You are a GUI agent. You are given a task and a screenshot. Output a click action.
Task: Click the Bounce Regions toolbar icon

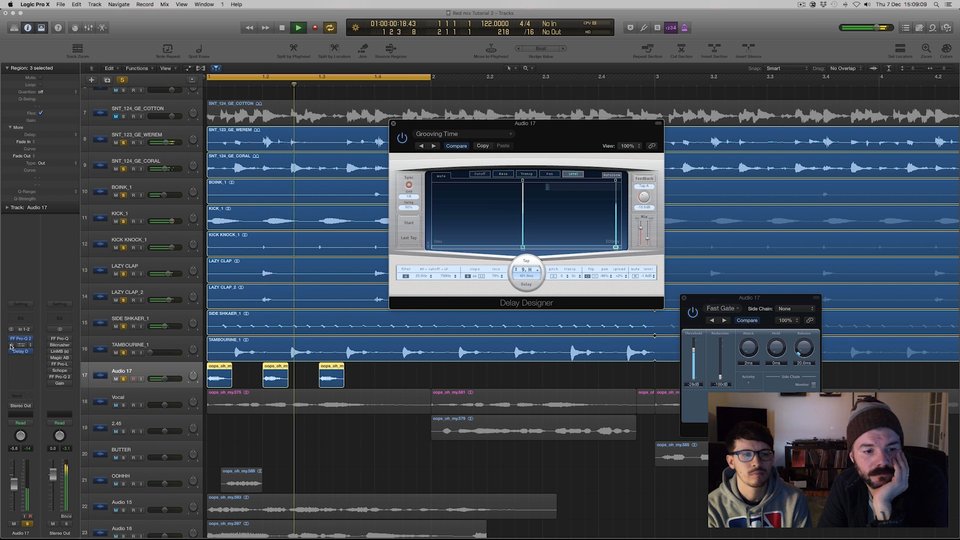tap(390, 48)
